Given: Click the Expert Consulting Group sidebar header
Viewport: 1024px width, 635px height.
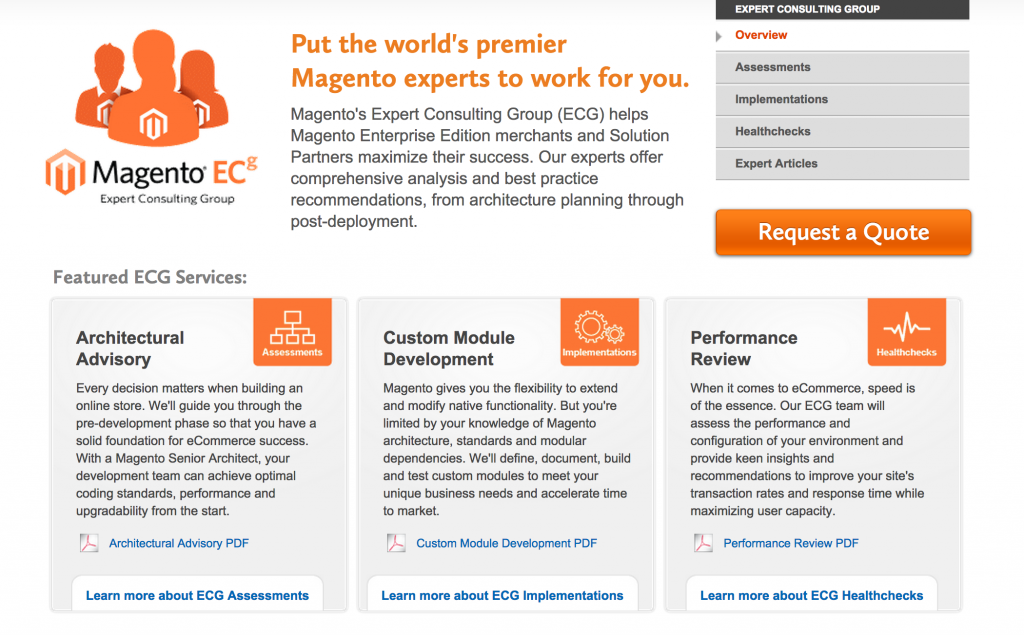Looking at the screenshot, I should (x=842, y=9).
